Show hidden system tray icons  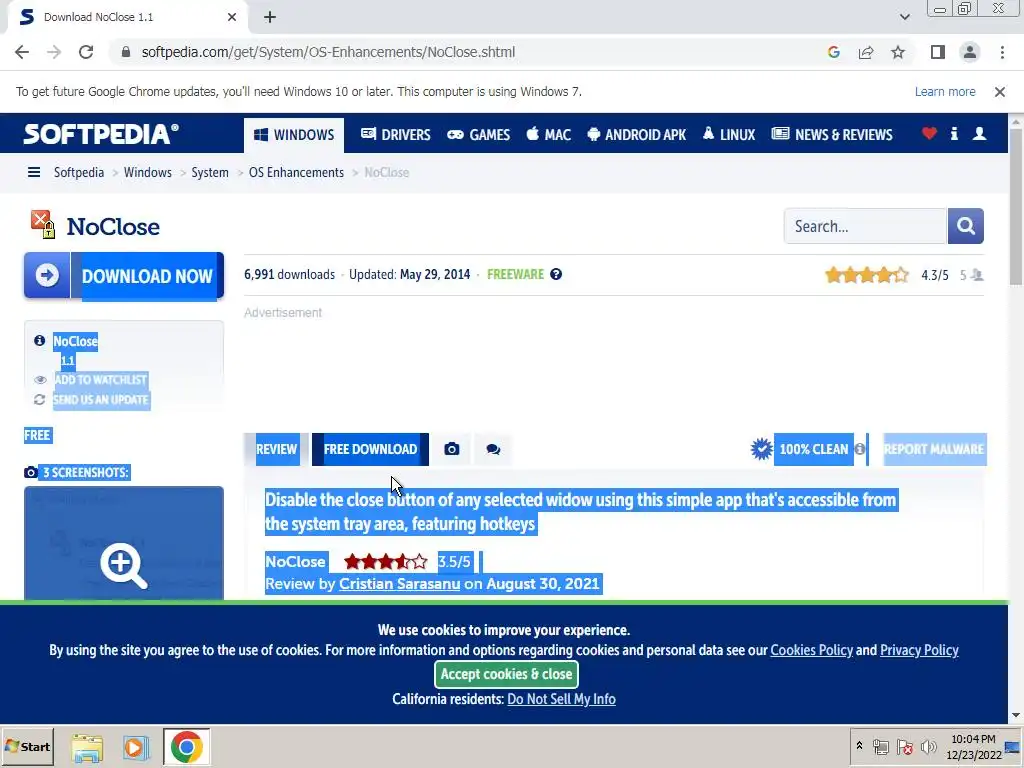coord(859,746)
